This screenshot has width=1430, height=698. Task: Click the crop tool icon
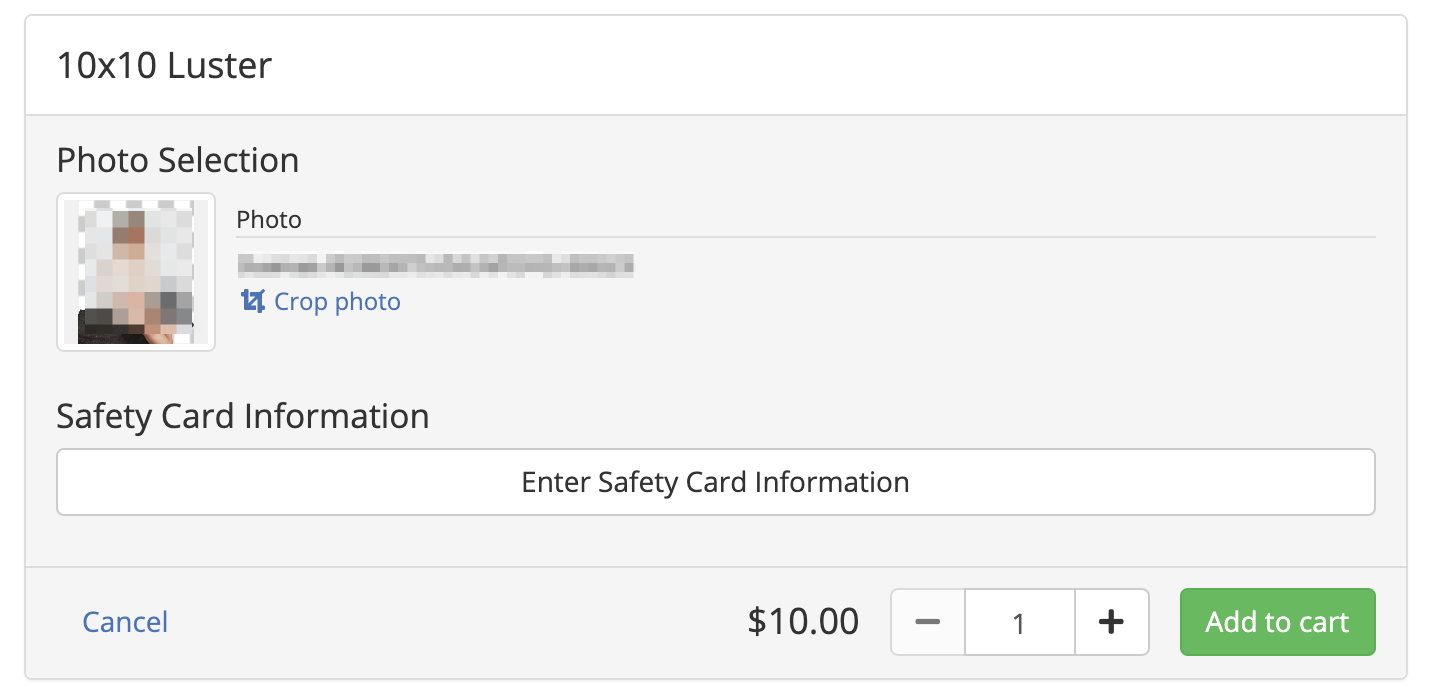253,301
